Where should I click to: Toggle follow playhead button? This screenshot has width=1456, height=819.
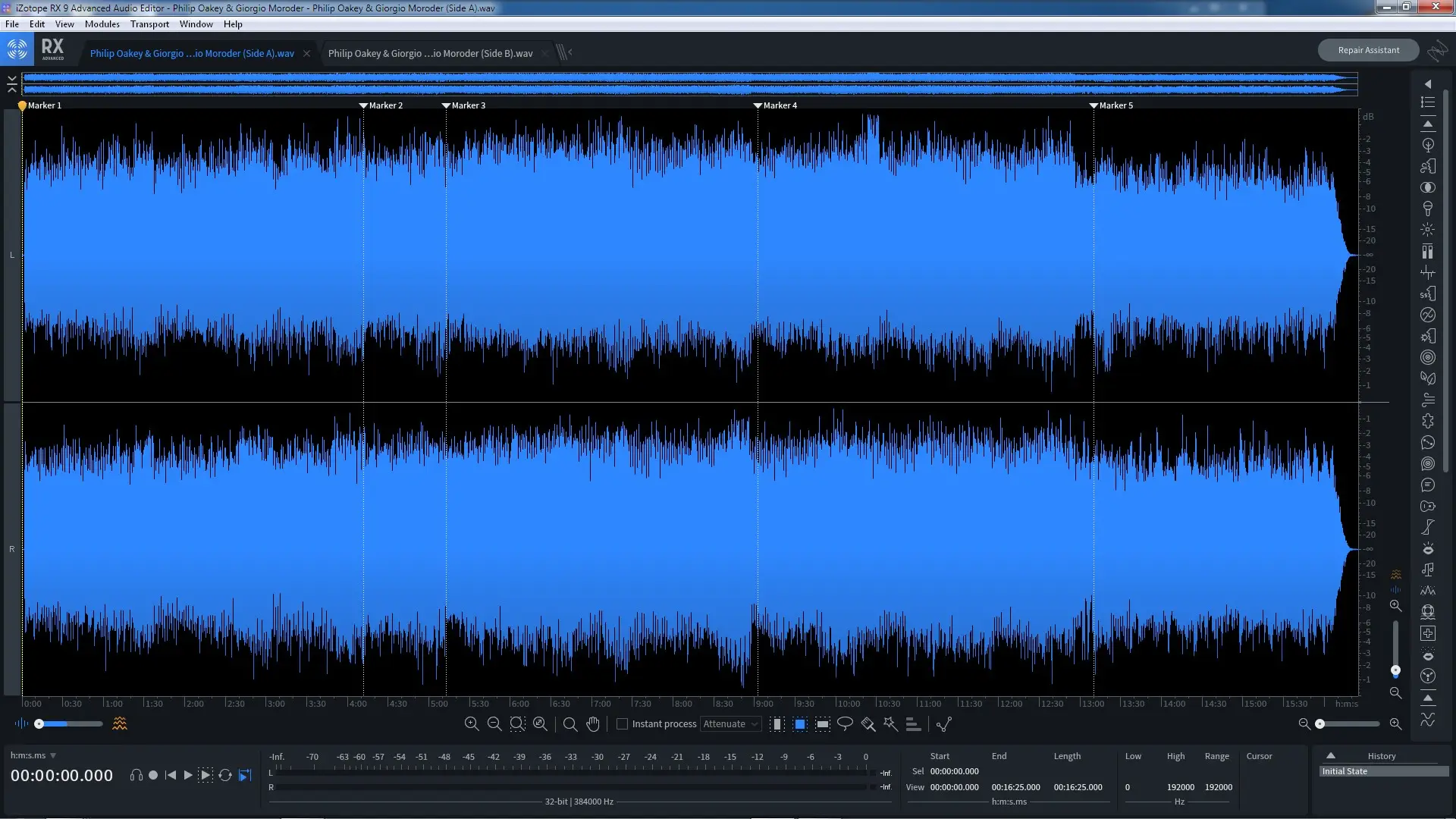click(x=245, y=775)
